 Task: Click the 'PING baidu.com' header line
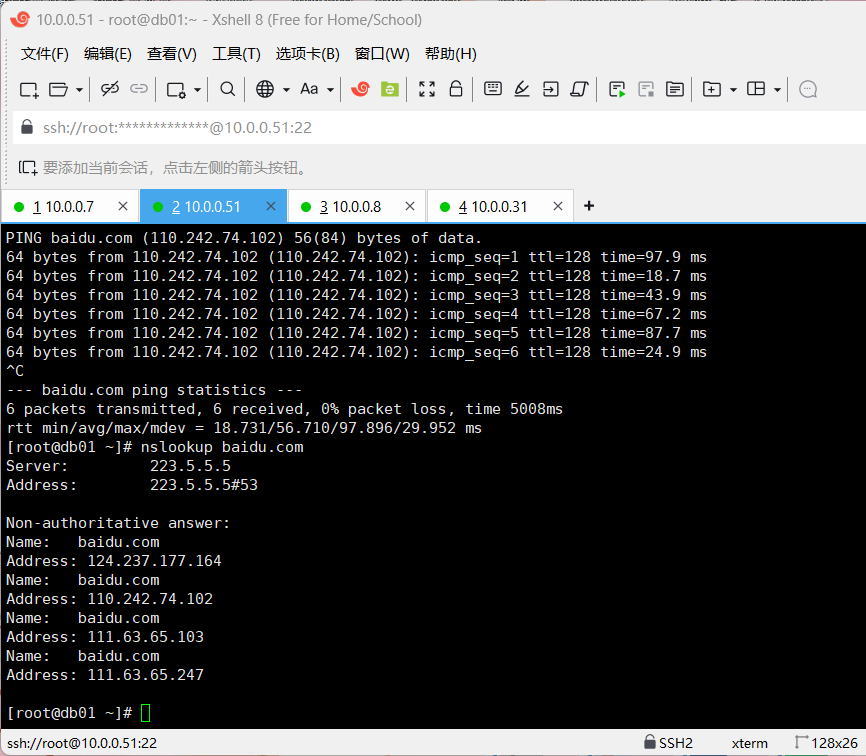point(244,238)
